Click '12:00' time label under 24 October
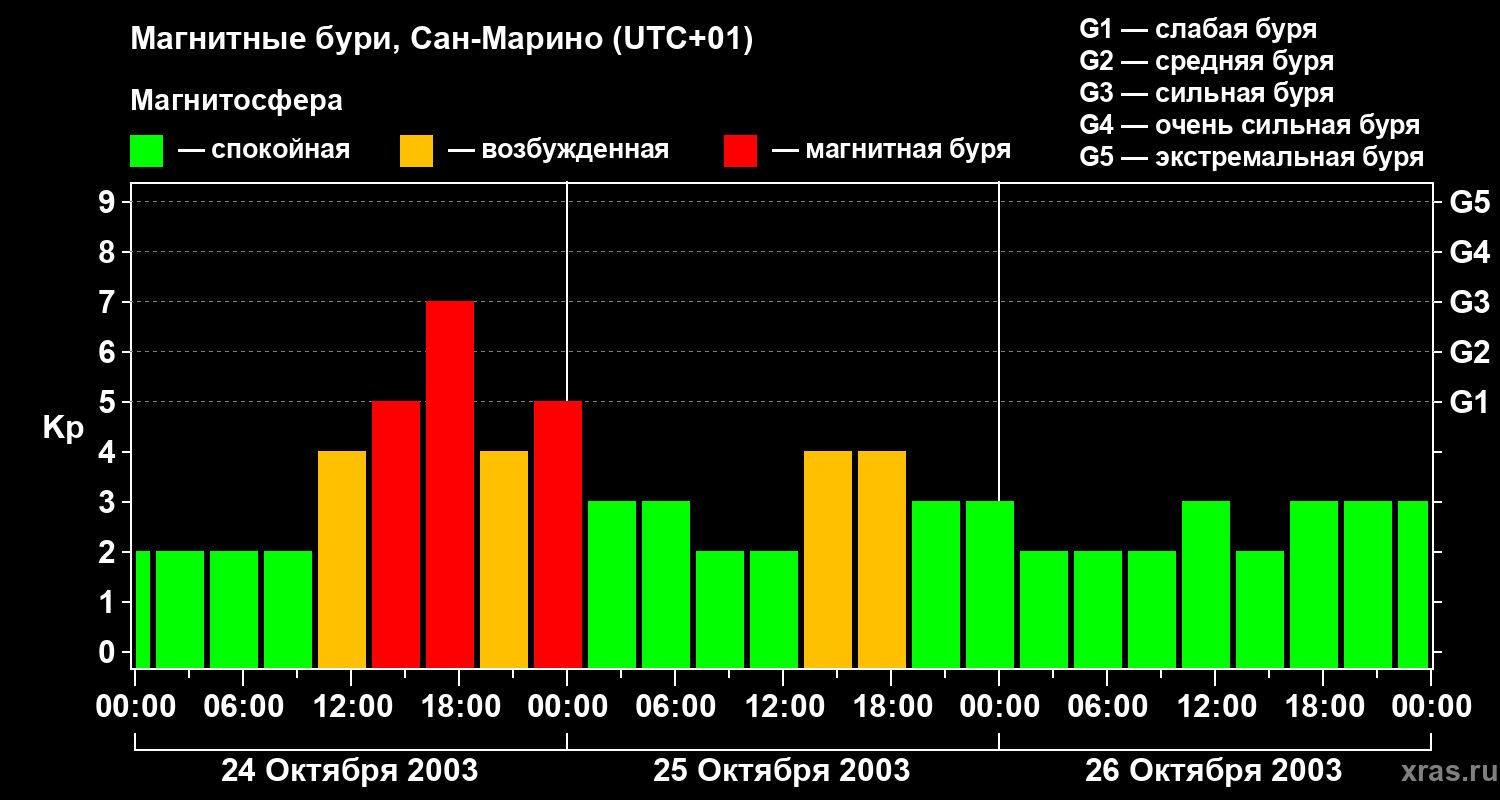This screenshot has width=1500, height=800. coord(352,707)
